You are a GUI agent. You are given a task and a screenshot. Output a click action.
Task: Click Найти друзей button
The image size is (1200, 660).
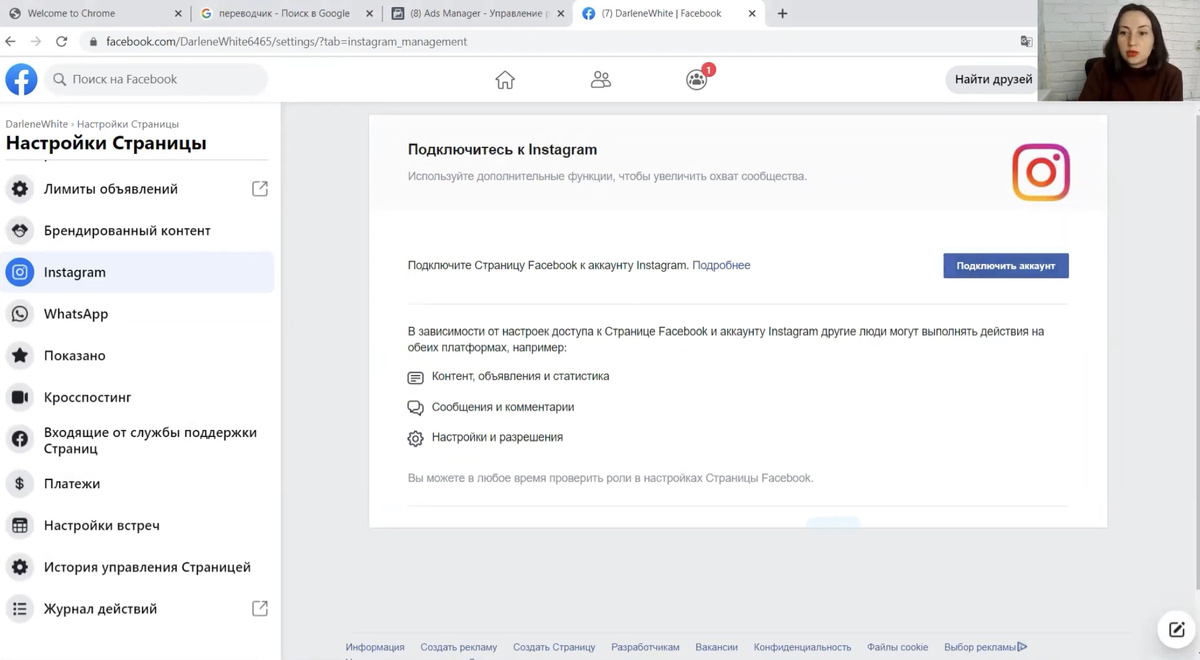(x=993, y=79)
